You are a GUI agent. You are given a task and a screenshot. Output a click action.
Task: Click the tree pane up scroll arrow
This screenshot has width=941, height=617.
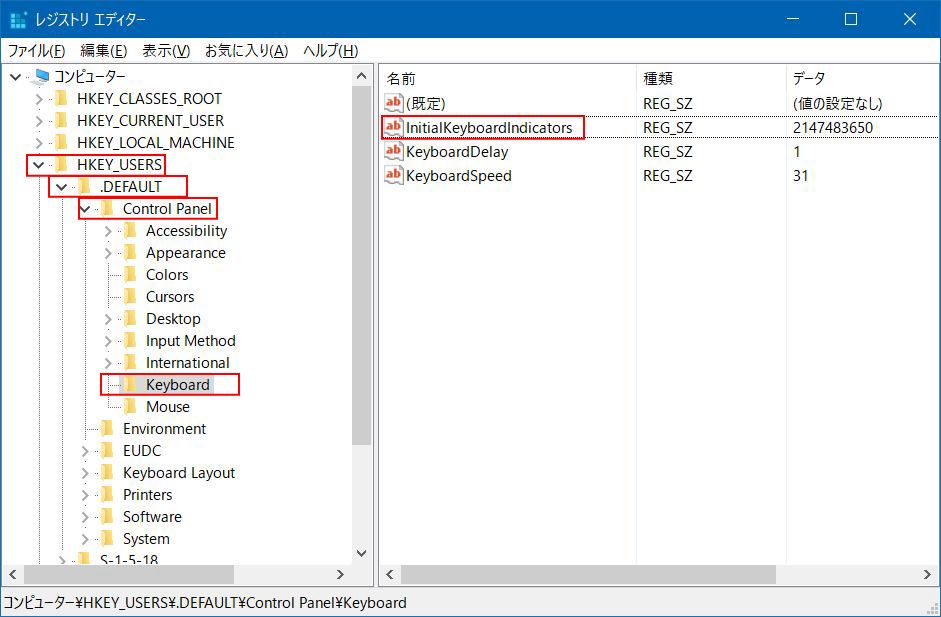[361, 76]
